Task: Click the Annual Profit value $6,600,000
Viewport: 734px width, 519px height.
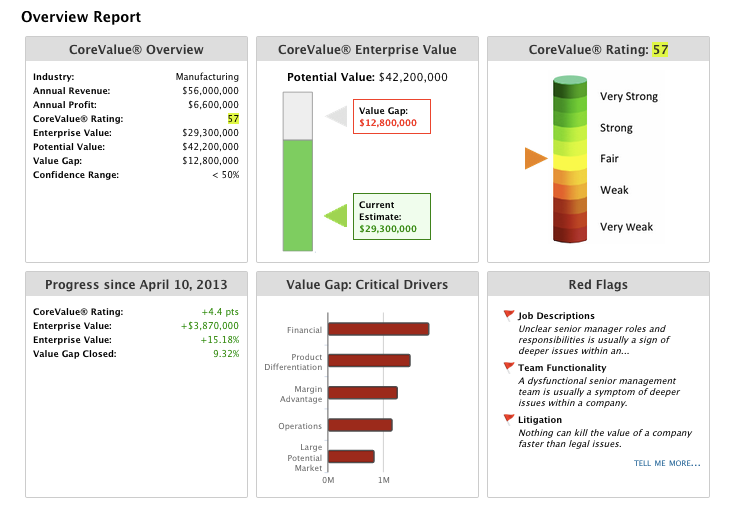Action: click(x=213, y=104)
